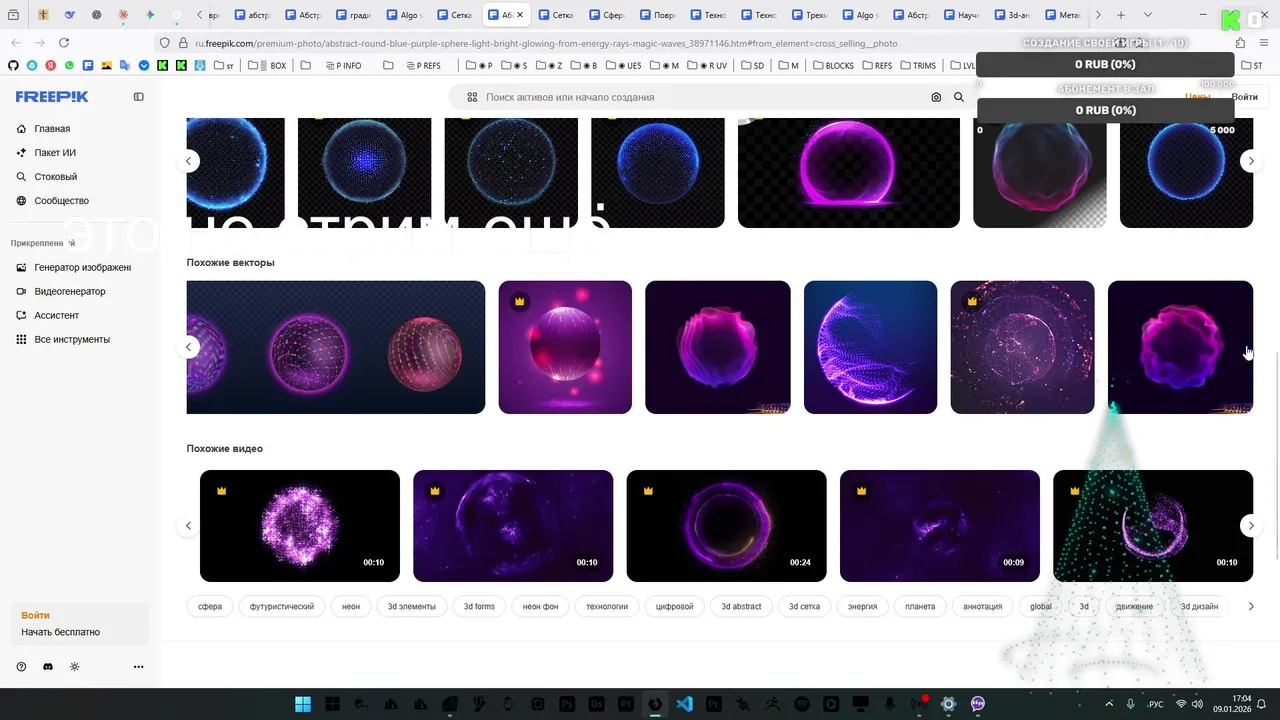Select the 3d forms tag
The image size is (1280, 720).
coord(479,606)
